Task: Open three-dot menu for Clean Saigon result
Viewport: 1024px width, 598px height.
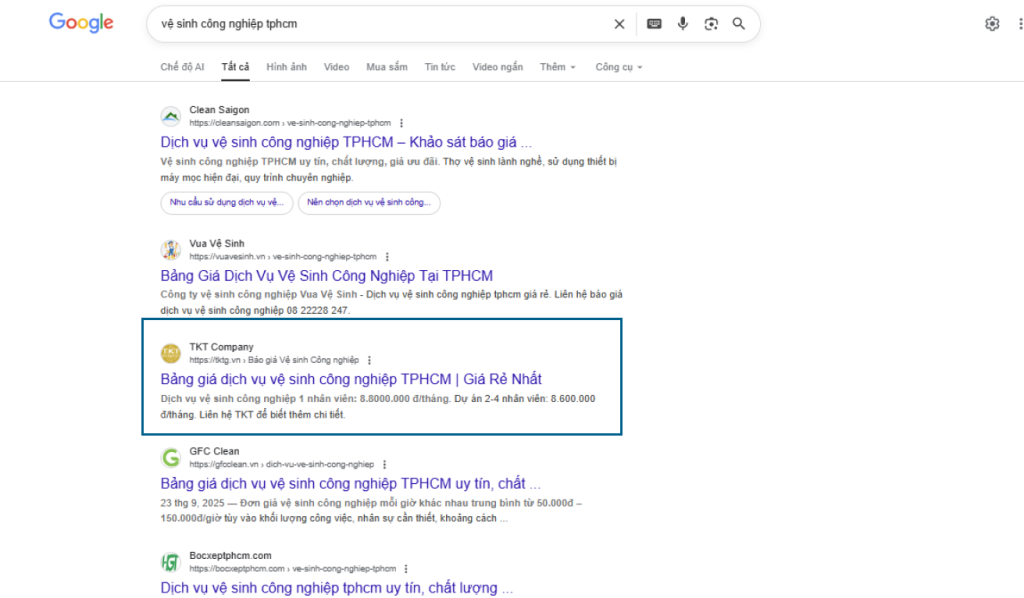Action: [402, 123]
